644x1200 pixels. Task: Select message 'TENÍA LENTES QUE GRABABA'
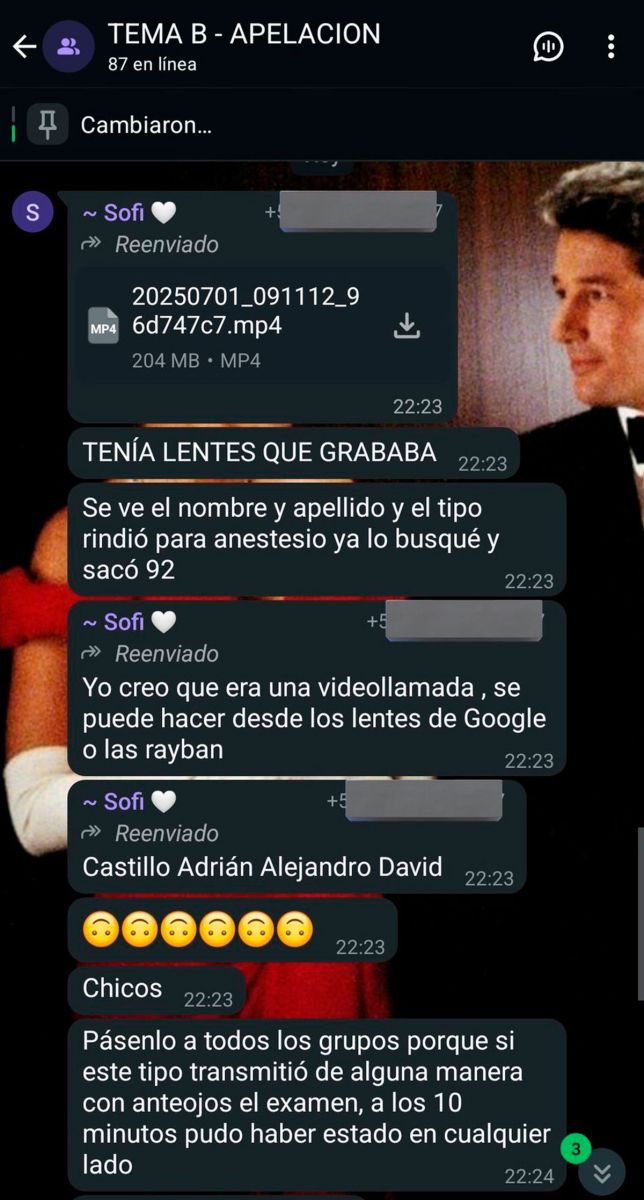[294, 454]
